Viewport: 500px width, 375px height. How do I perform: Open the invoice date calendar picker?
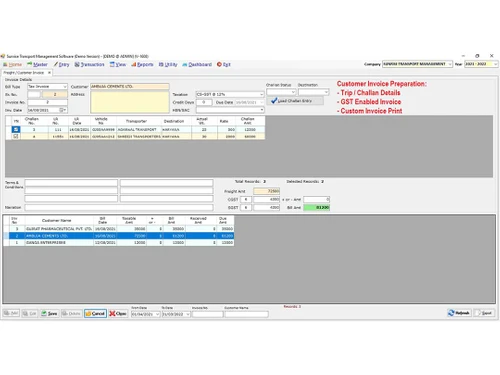pyautogui.click(x=62, y=110)
